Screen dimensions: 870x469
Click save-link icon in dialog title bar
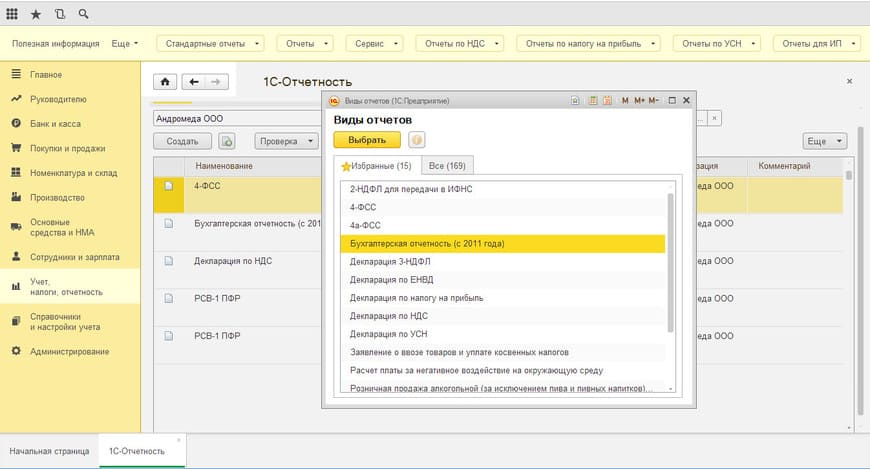pyautogui.click(x=575, y=100)
